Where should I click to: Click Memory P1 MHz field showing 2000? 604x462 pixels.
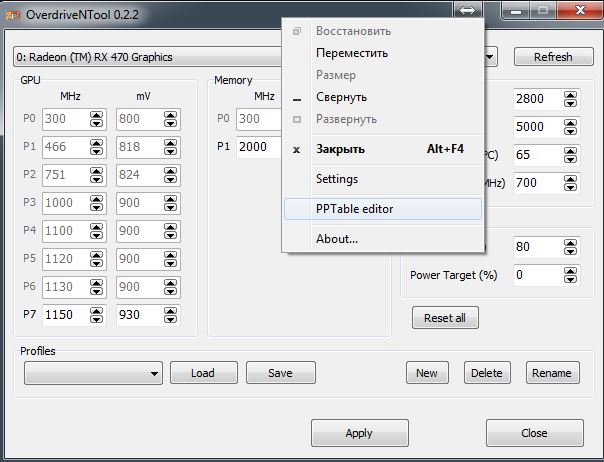click(259, 147)
